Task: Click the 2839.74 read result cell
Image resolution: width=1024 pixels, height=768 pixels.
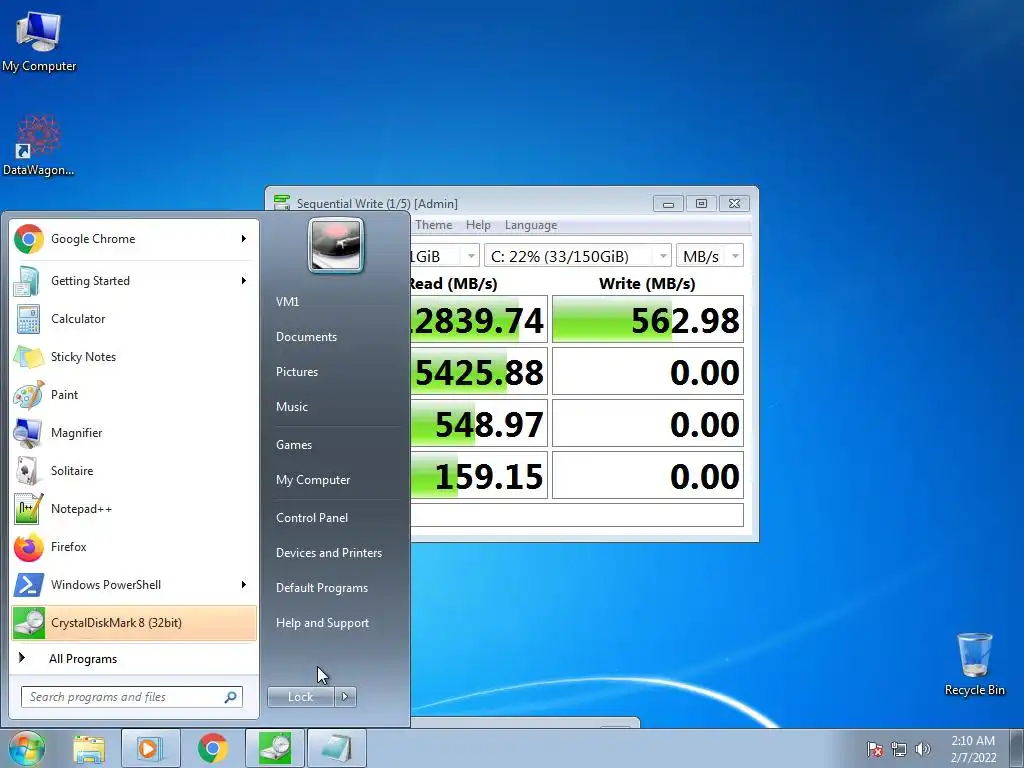Action: click(x=479, y=319)
